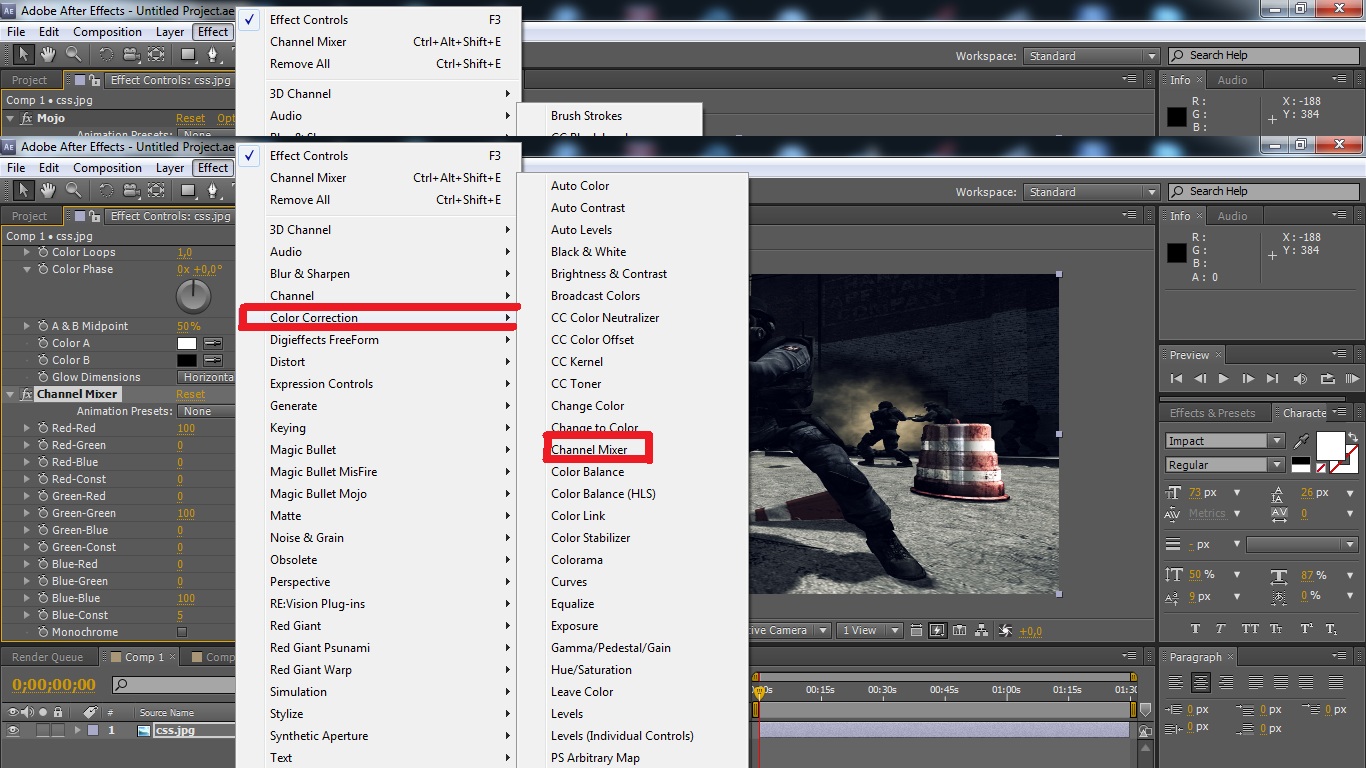1366x768 pixels.
Task: Toggle stopwatch for Blue-Const property
Action: pyautogui.click(x=43, y=615)
